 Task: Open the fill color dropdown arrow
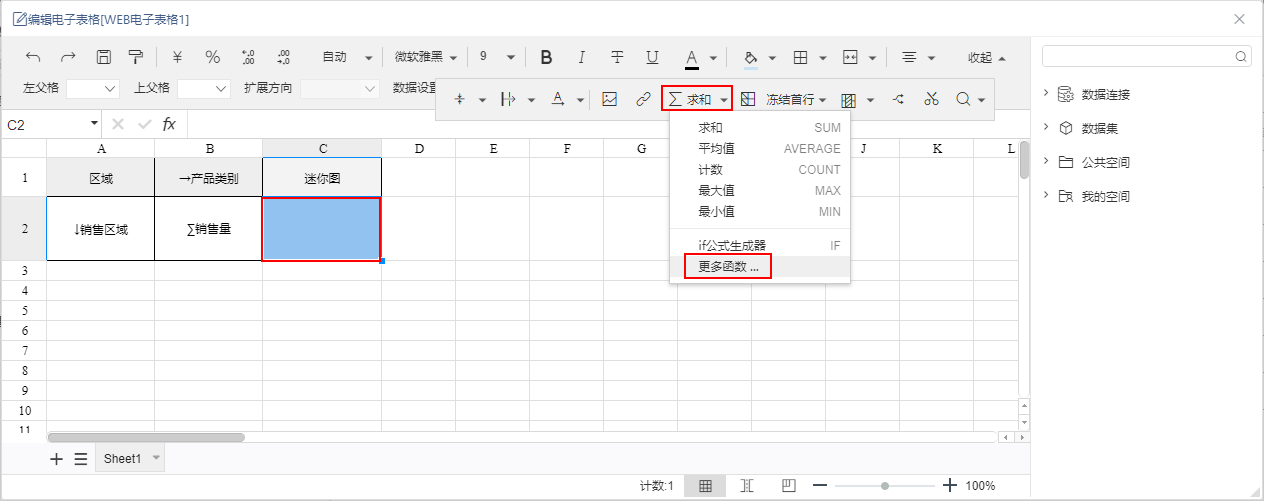tap(773, 58)
